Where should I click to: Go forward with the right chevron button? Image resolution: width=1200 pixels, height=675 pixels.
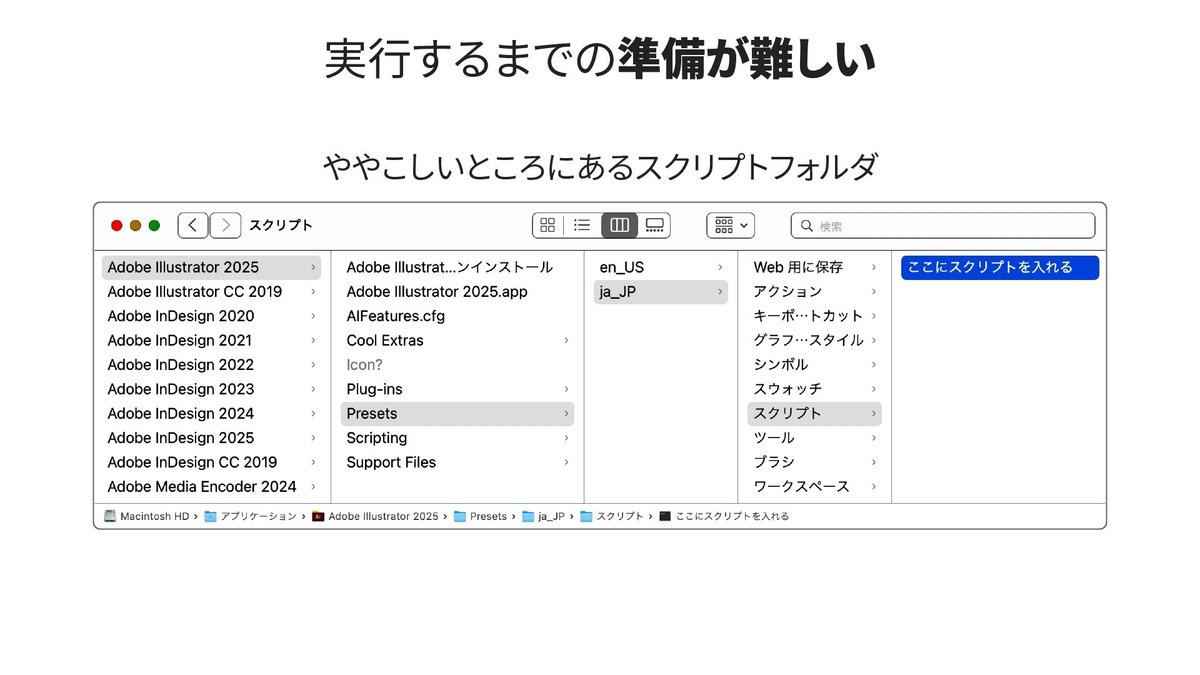[x=226, y=225]
